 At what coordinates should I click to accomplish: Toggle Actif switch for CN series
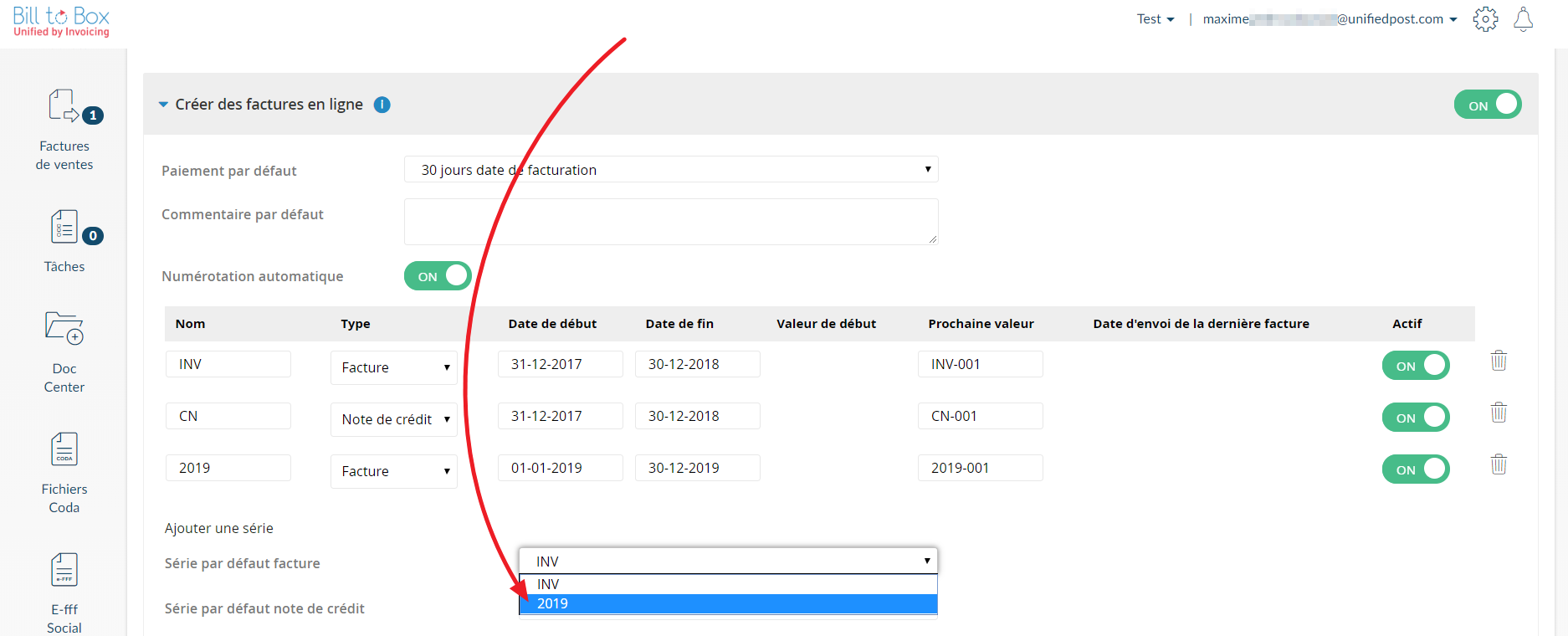(1416, 418)
